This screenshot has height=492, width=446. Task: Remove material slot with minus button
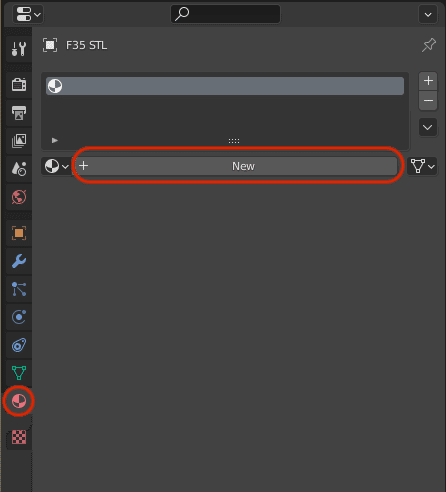[428, 100]
